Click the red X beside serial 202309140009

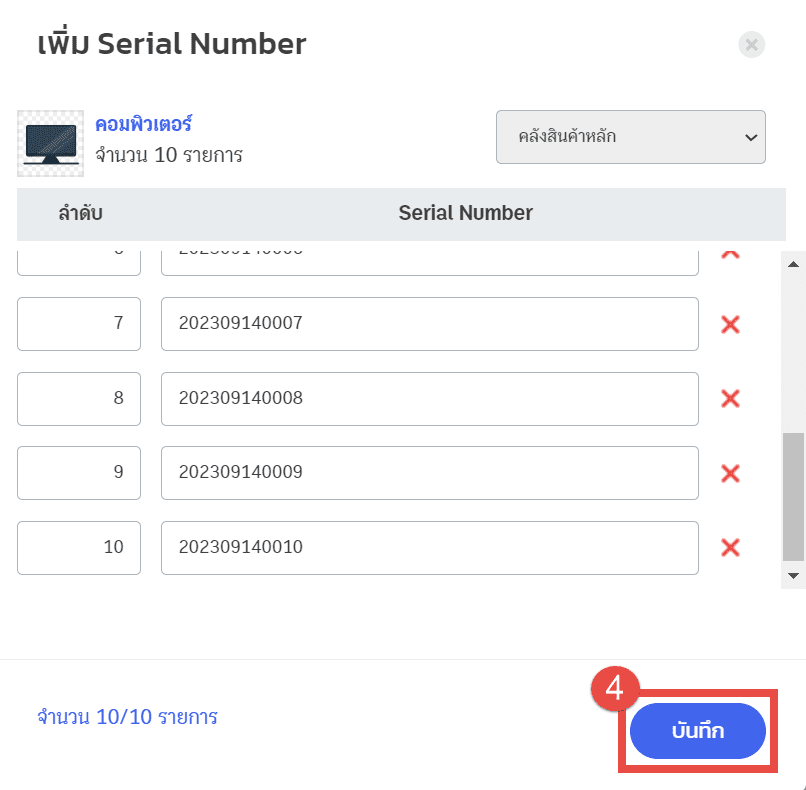730,473
